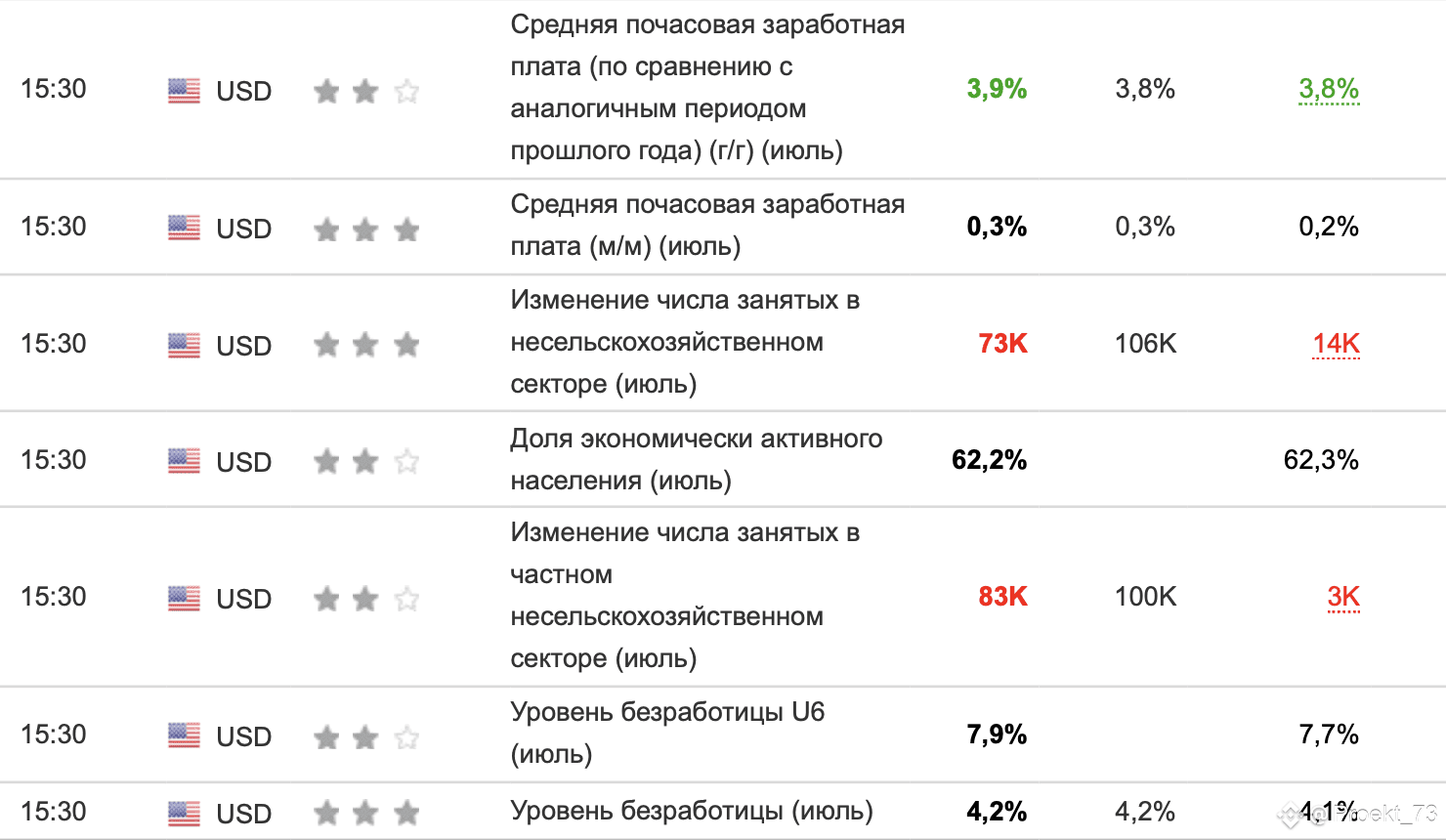Select actual value 73K
Screen dimensions: 1446x840
click(x=1002, y=344)
